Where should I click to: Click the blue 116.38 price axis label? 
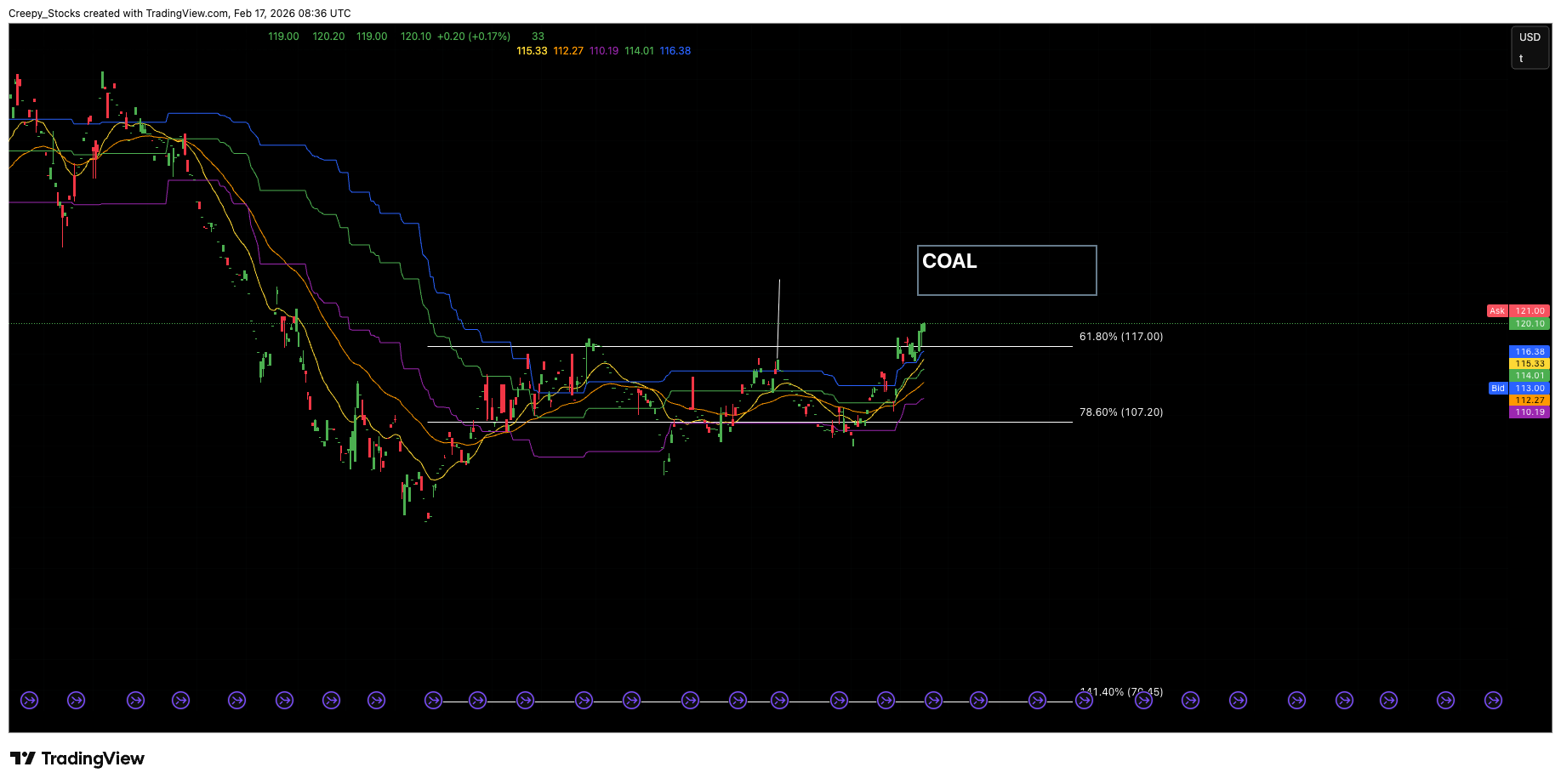click(x=1530, y=352)
